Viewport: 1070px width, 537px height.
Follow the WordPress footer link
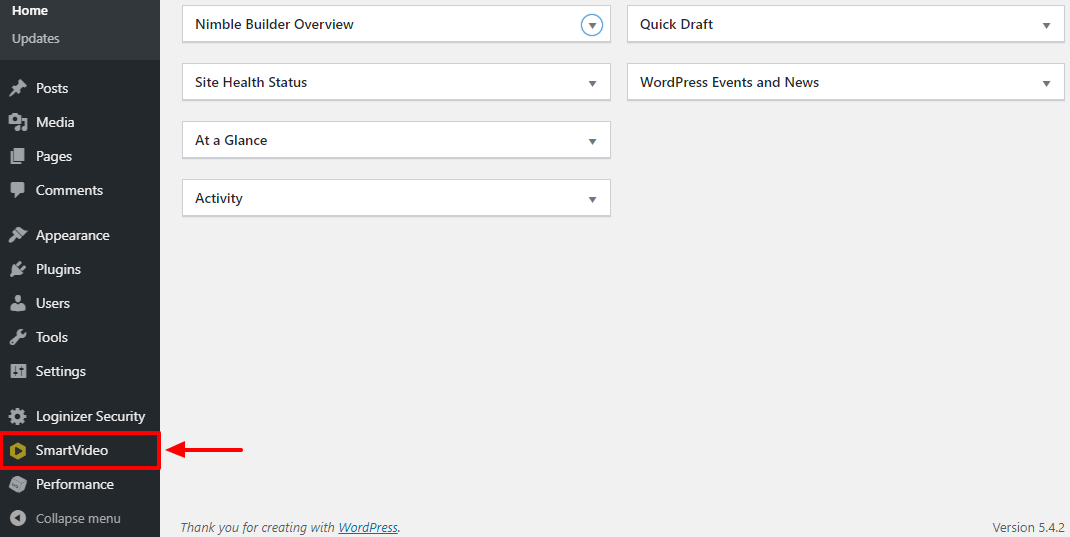pyautogui.click(x=368, y=527)
